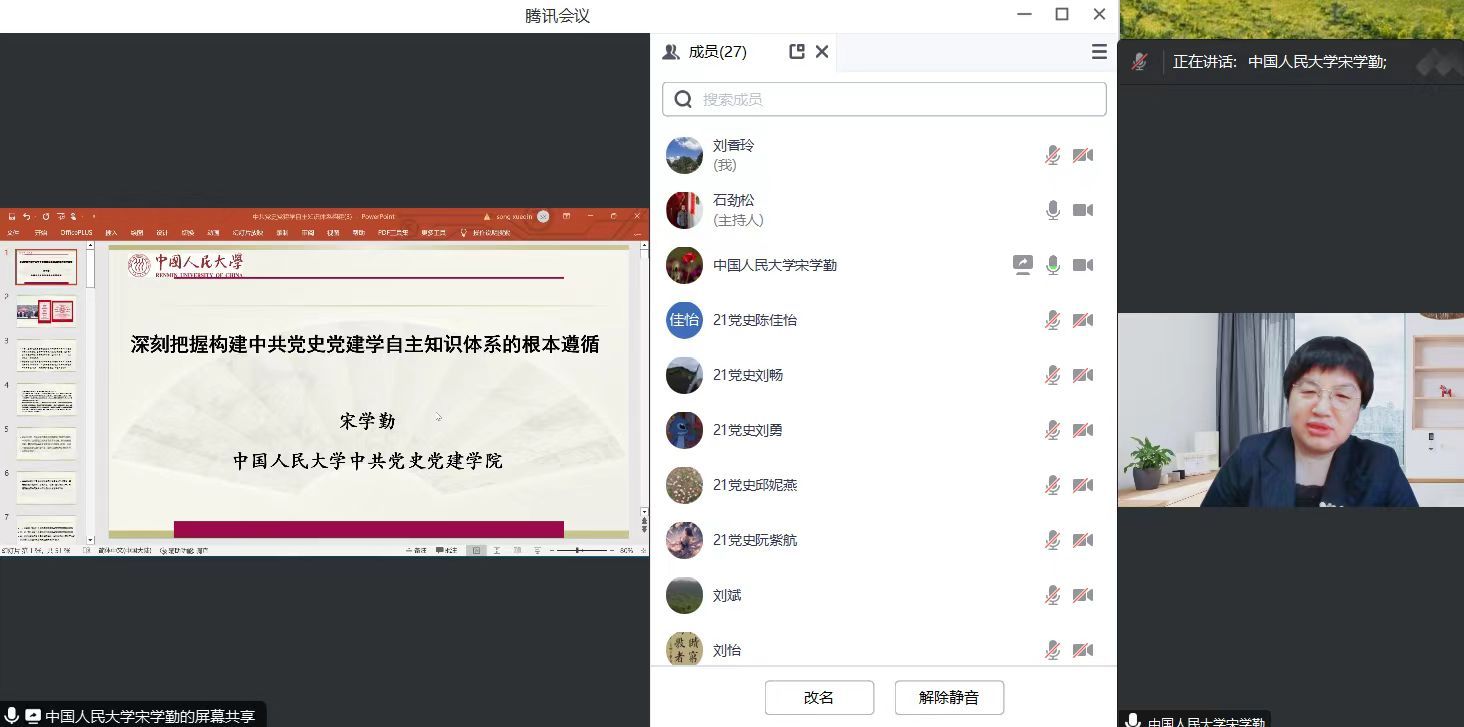This screenshot has width=1464, height=727.
Task: Pop out the members panel
Action: pos(797,51)
